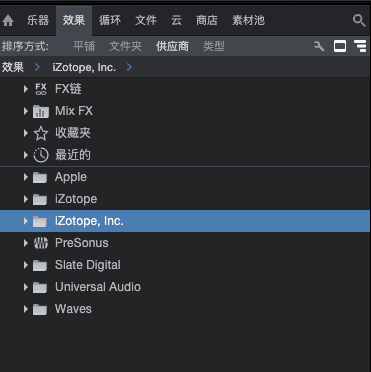
Task: Click the Waves folder icon
Action: click(x=40, y=309)
